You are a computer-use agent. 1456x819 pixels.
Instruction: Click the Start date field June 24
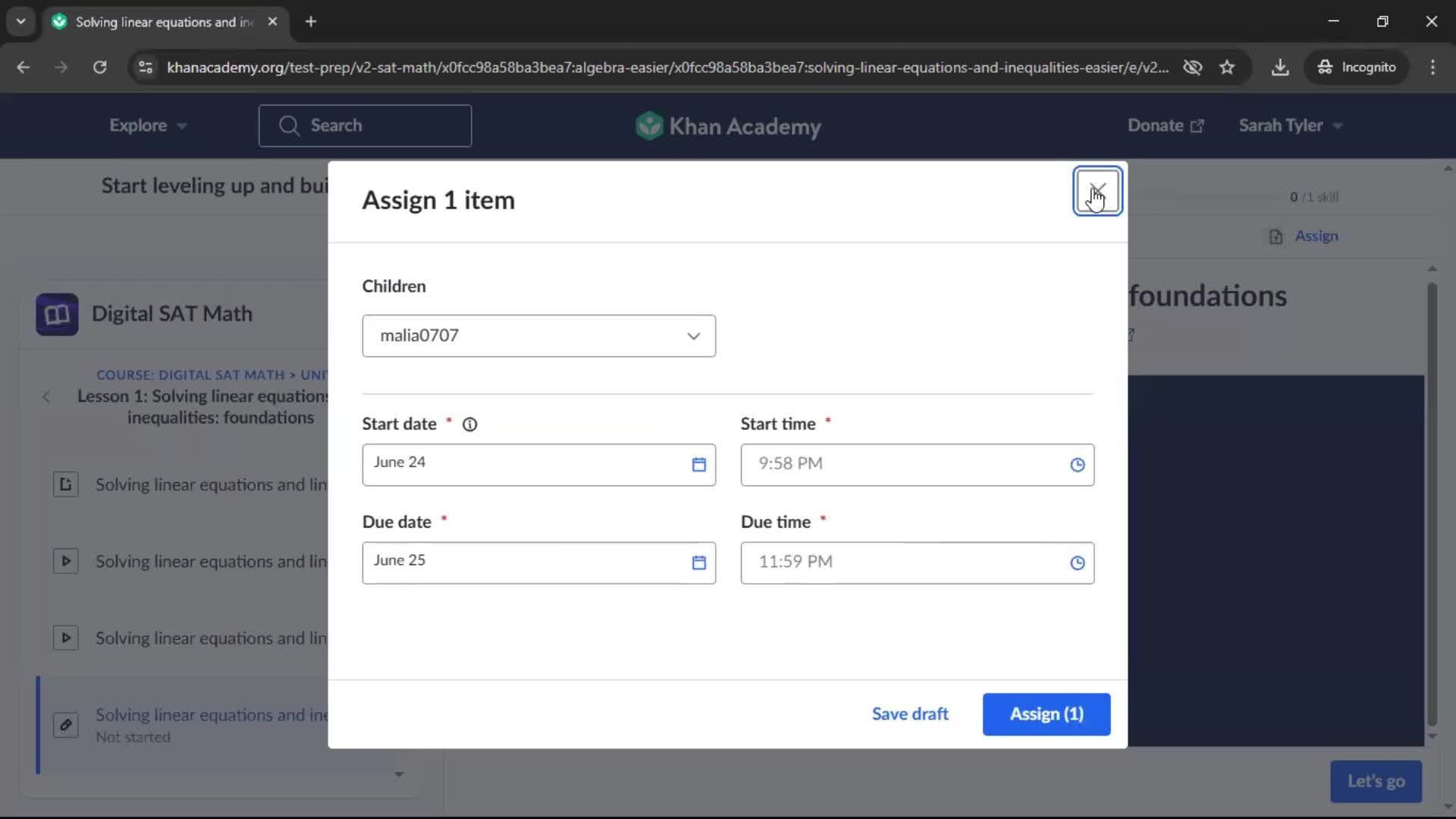[538, 465]
